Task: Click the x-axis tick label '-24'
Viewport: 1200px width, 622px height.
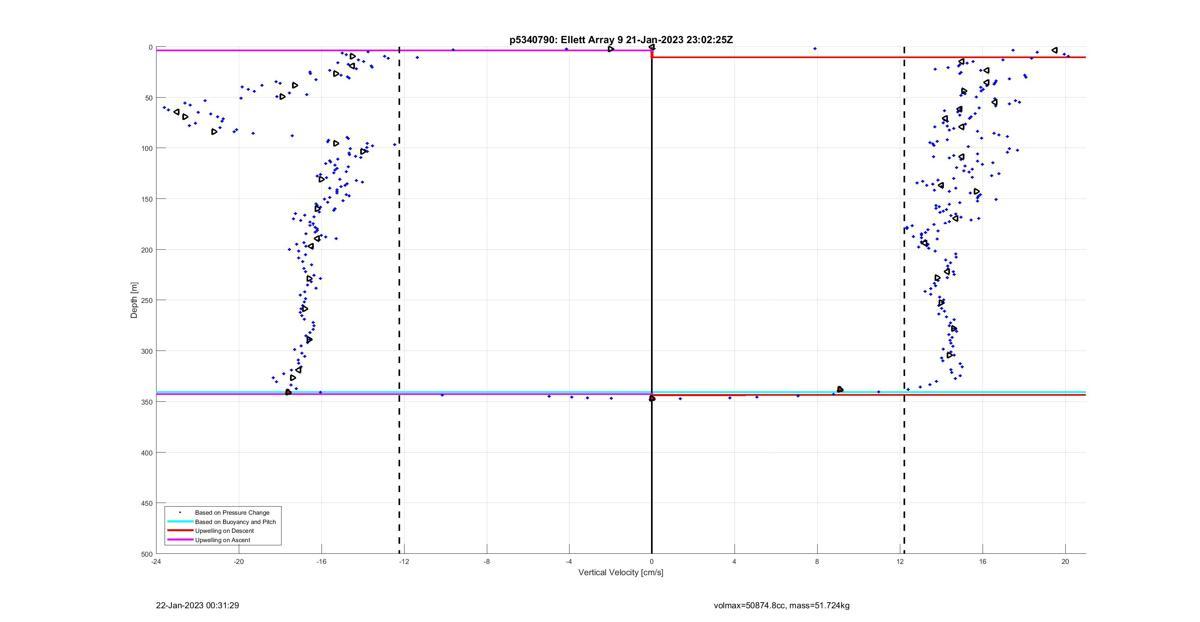Action: (x=156, y=561)
